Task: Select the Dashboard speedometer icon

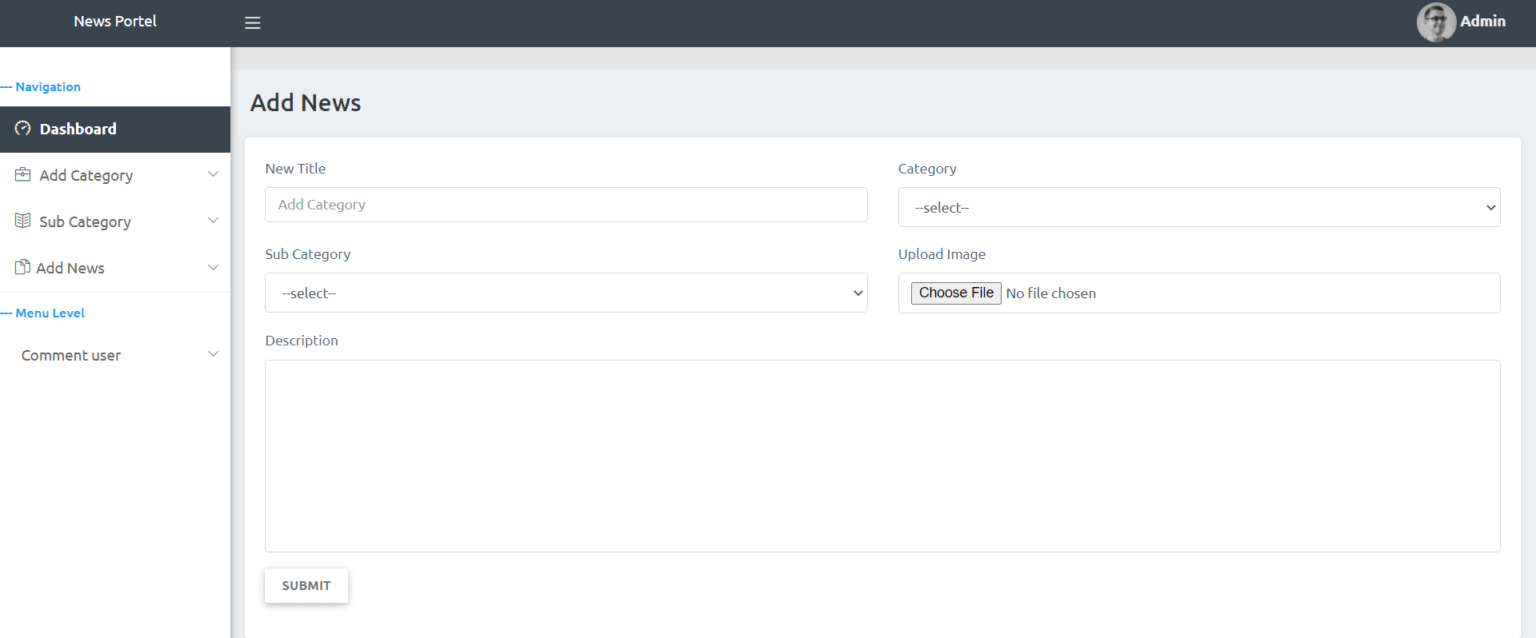Action: tap(20, 128)
